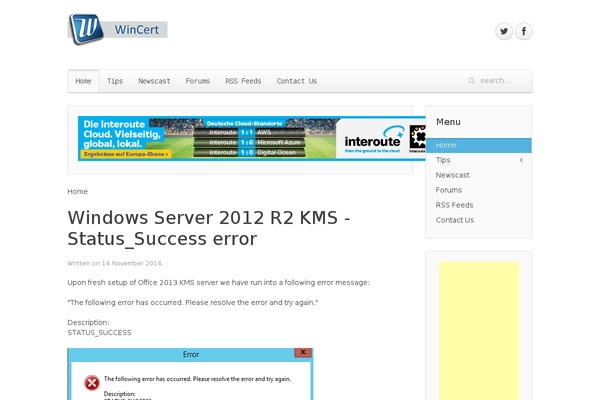Screen dimensions: 600x400
Task: Click the 'Written on 14 November 2014' date
Action: coord(115,263)
